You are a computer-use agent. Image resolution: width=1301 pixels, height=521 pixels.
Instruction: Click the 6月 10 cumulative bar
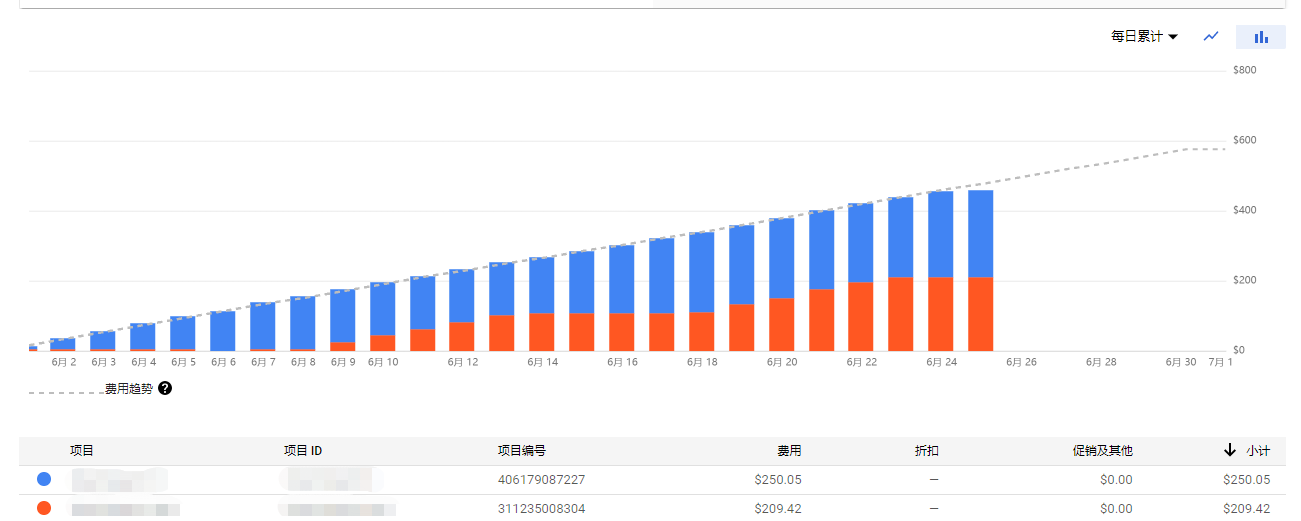[382, 317]
